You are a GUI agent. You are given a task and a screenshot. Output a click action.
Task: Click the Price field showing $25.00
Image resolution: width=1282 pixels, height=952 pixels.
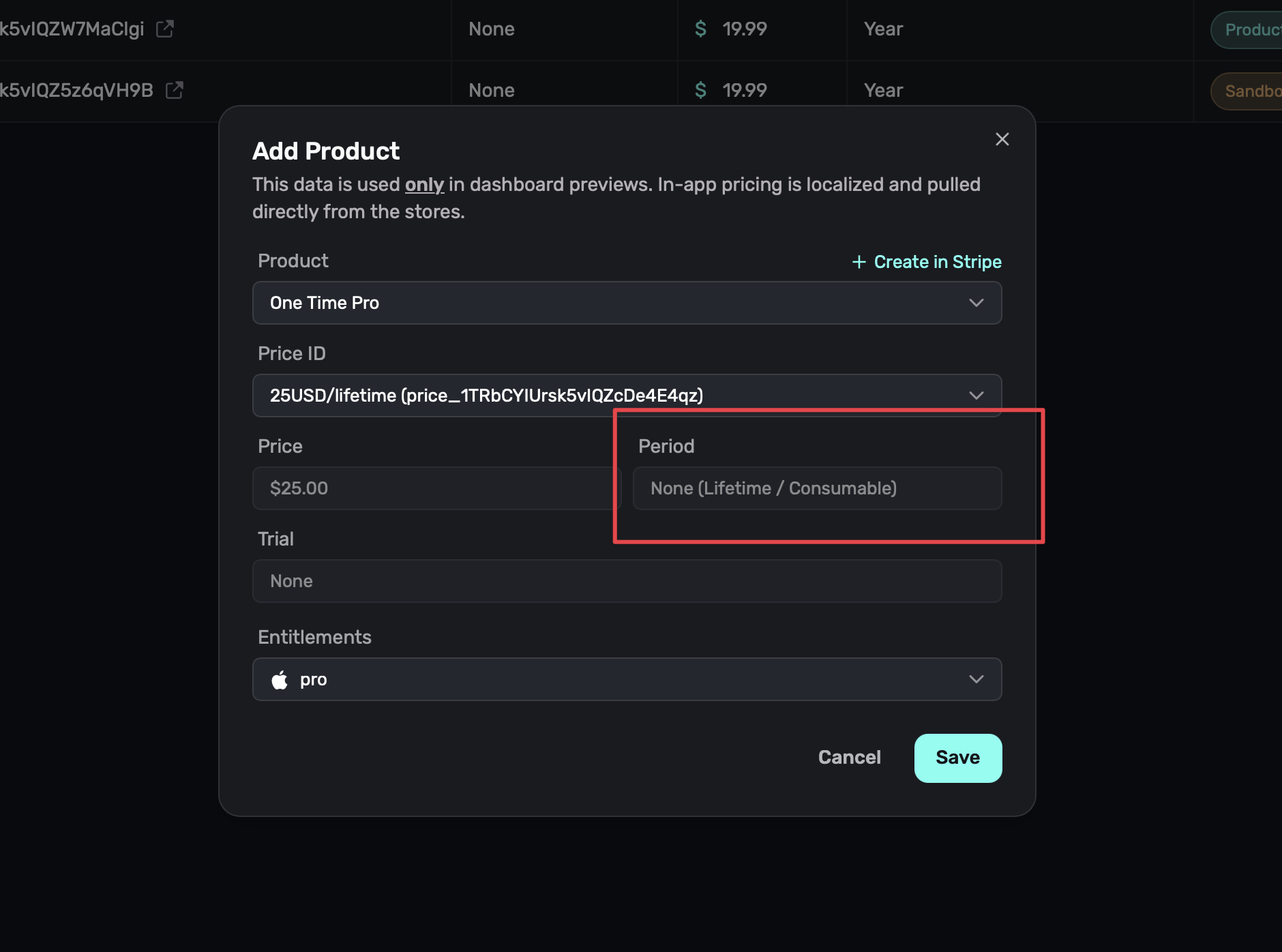[x=435, y=488]
